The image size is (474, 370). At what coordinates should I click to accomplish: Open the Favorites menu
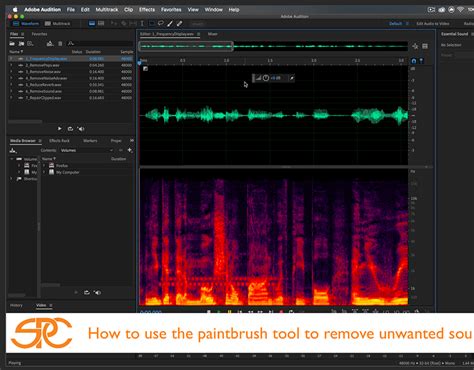171,9
